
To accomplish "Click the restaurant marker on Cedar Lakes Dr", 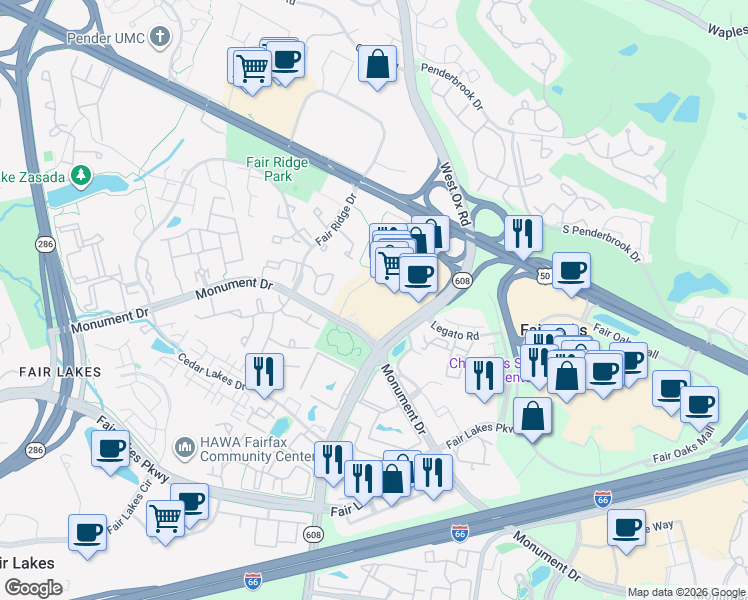I will tap(264, 372).
